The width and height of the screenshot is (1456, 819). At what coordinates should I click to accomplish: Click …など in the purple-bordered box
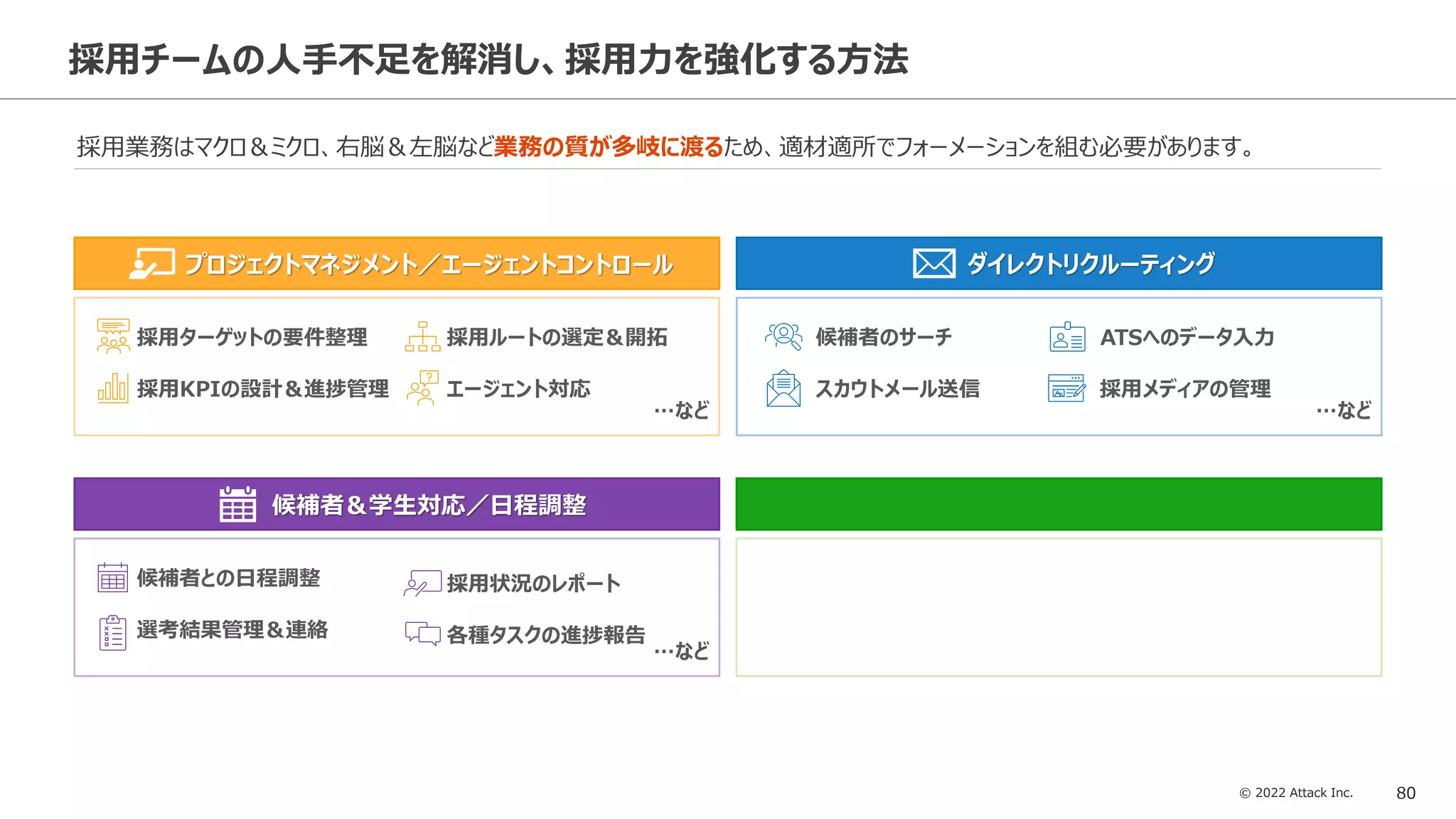click(681, 651)
